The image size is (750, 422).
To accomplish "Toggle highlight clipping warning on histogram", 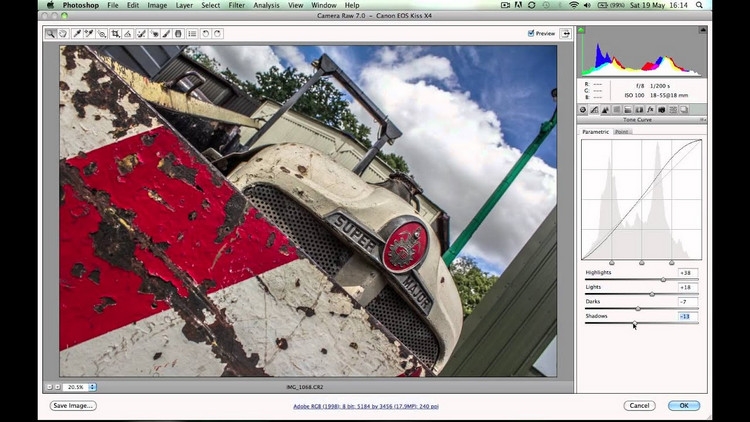I will coord(703,30).
